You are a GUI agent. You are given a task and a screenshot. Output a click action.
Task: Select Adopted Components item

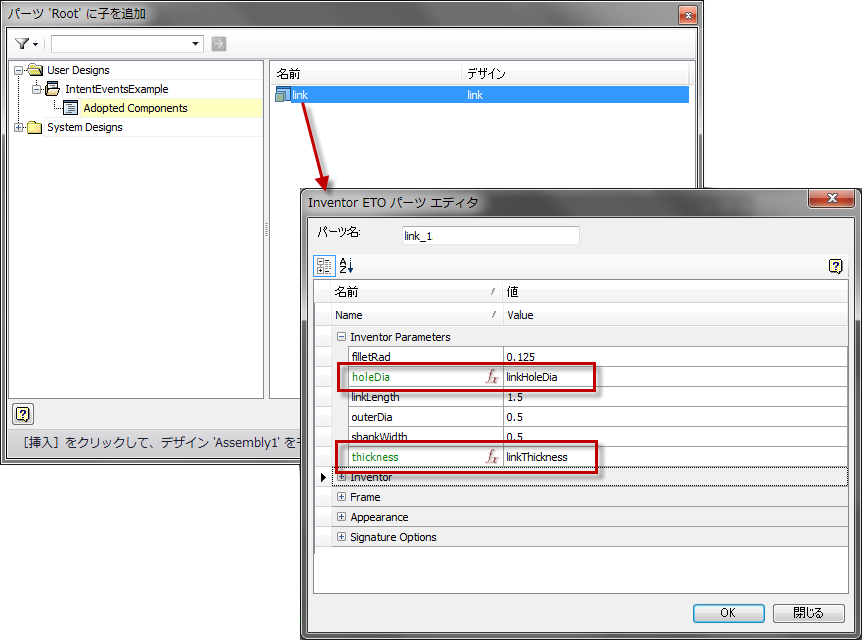coord(135,108)
